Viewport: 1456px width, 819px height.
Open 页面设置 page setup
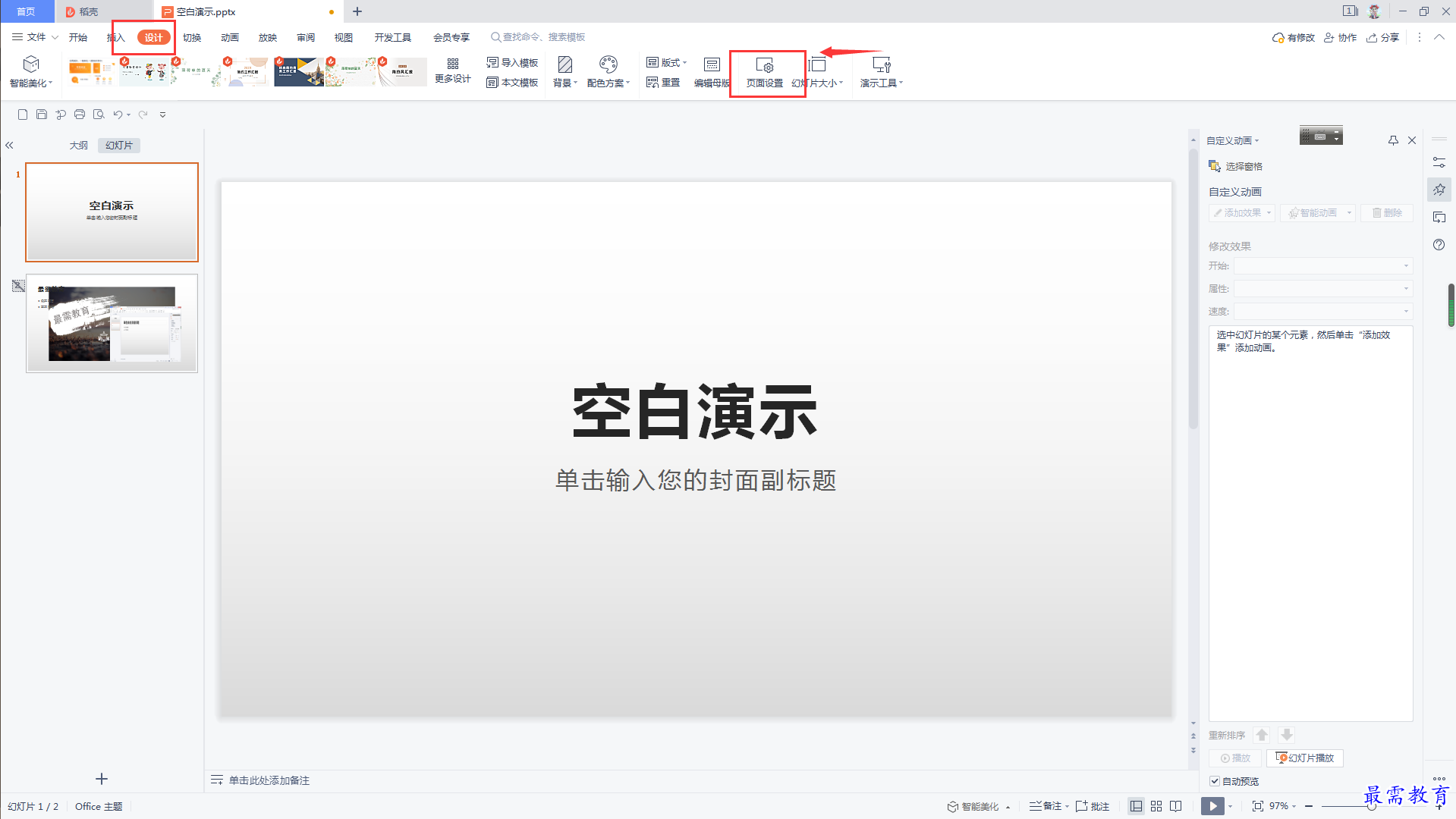pyautogui.click(x=765, y=73)
